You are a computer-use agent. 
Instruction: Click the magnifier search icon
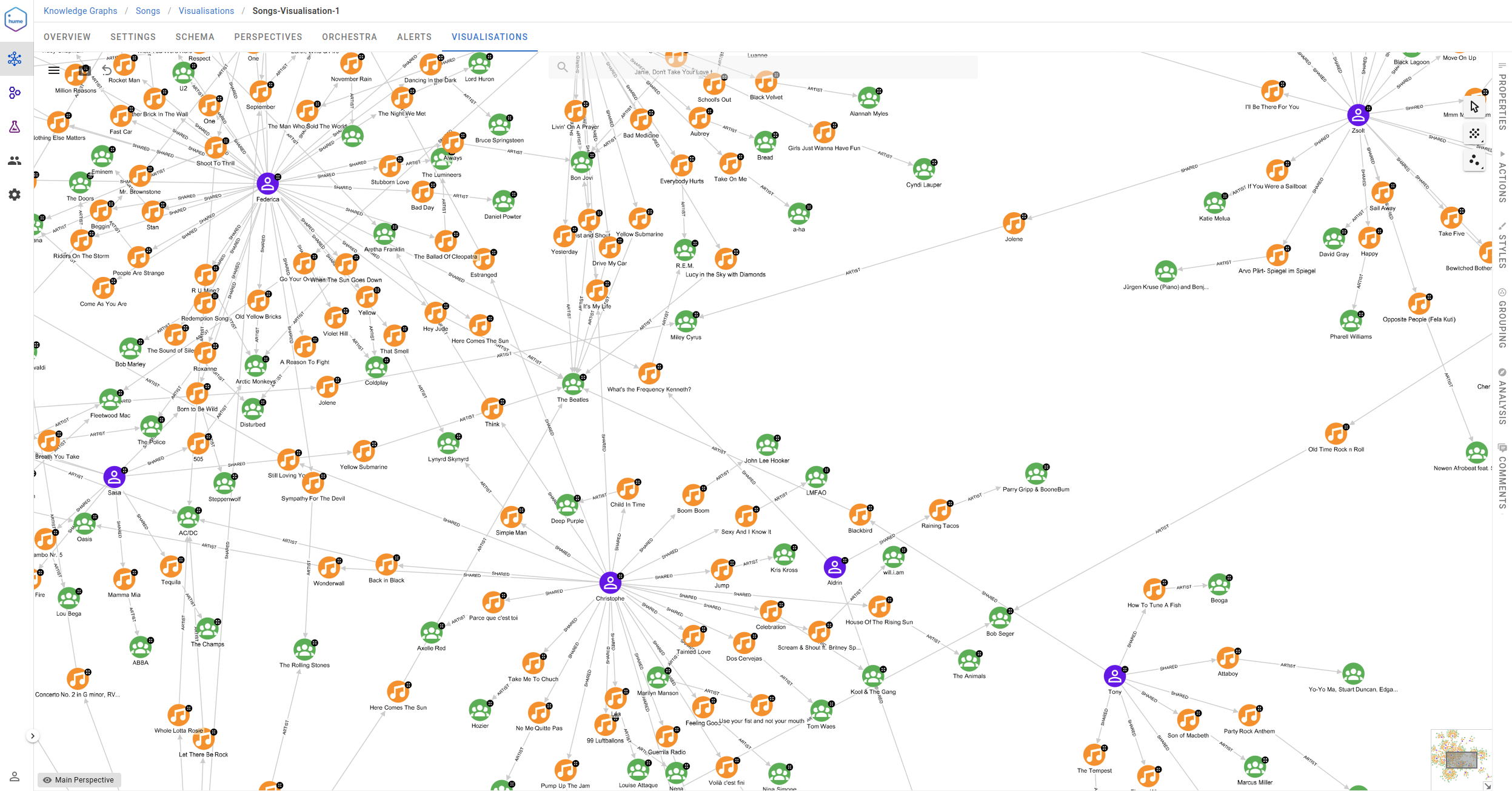click(563, 67)
